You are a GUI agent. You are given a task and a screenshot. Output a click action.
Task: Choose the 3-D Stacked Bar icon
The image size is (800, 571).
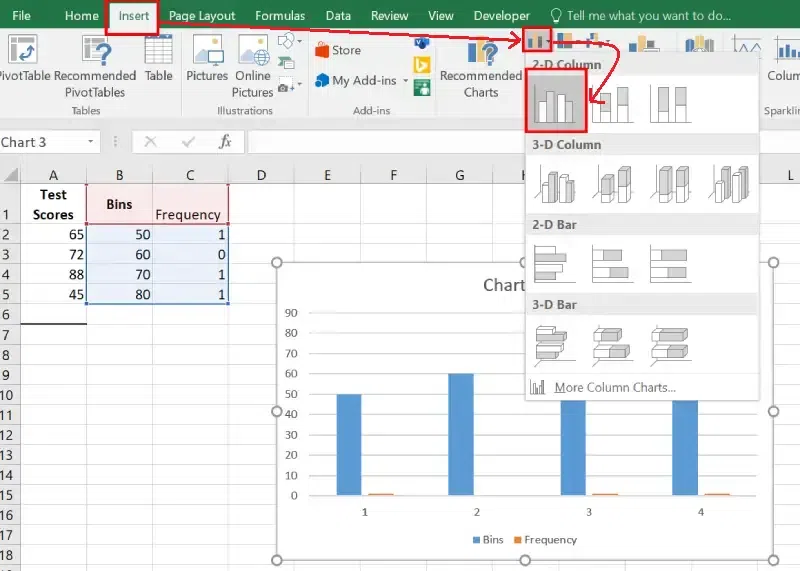pyautogui.click(x=612, y=345)
